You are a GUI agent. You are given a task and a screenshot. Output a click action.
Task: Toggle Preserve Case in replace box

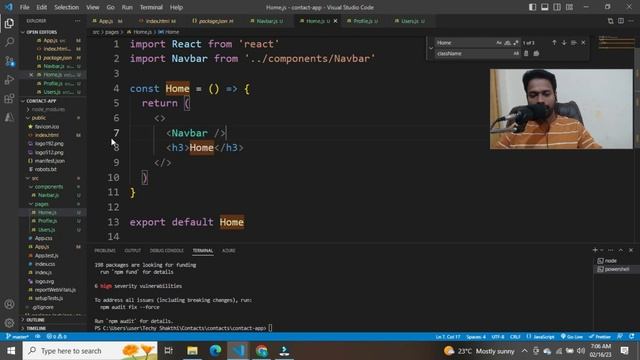click(516, 53)
